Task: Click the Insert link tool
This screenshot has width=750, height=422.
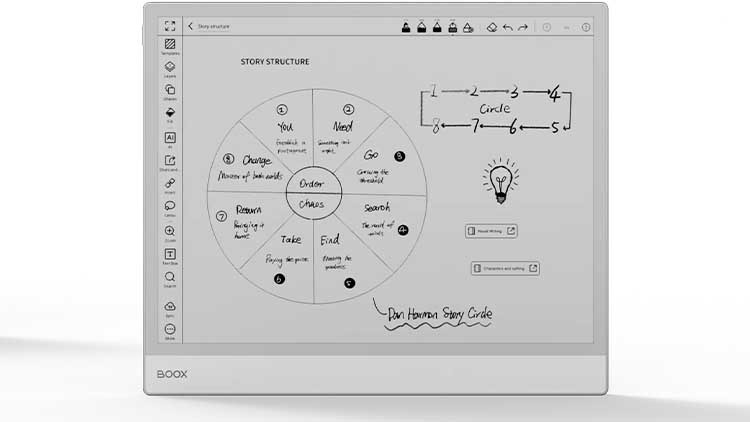Action: coord(170,185)
